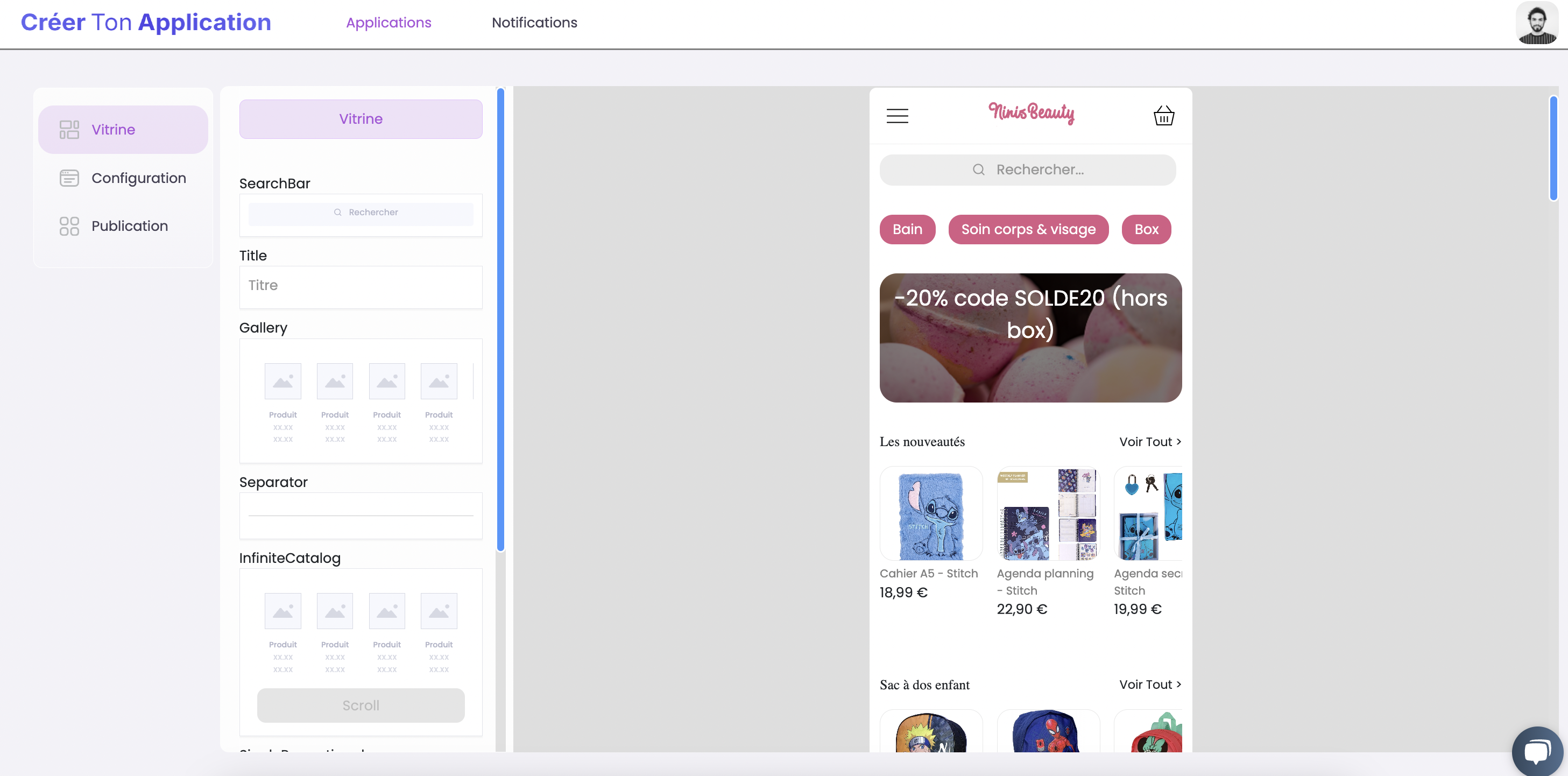
Task: Enable the Box category filter
Action: click(x=1146, y=229)
